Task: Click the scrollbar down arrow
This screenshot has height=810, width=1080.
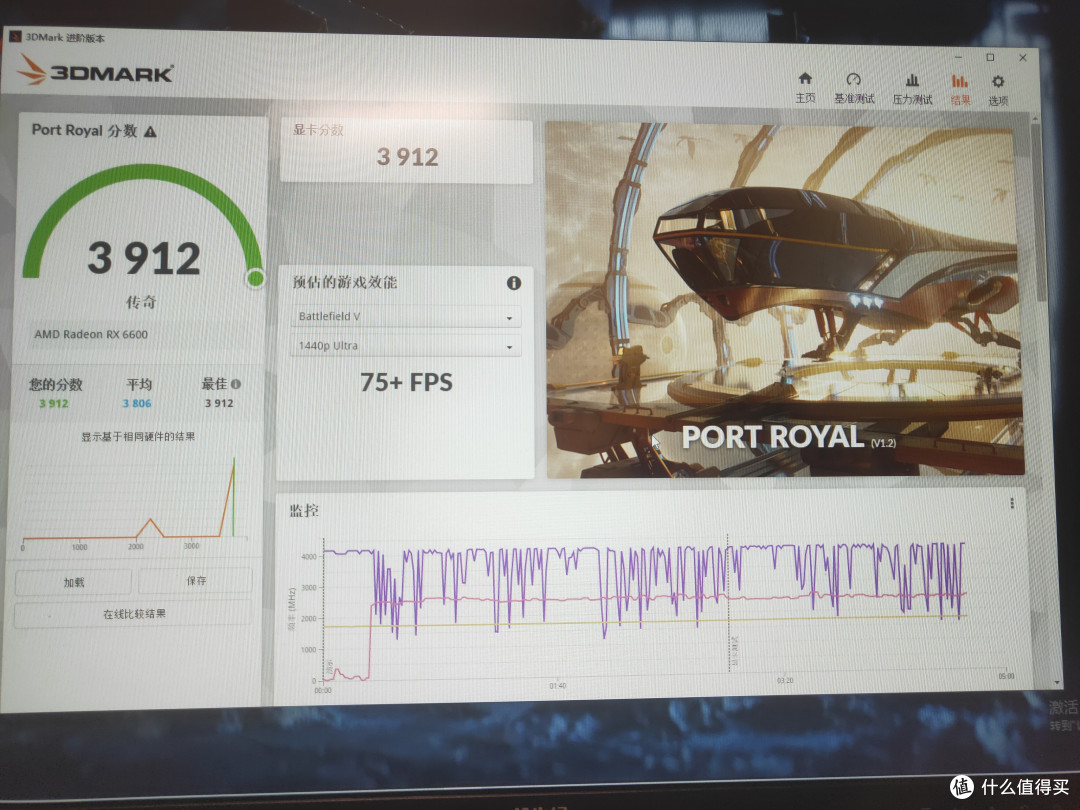Action: pyautogui.click(x=1057, y=683)
